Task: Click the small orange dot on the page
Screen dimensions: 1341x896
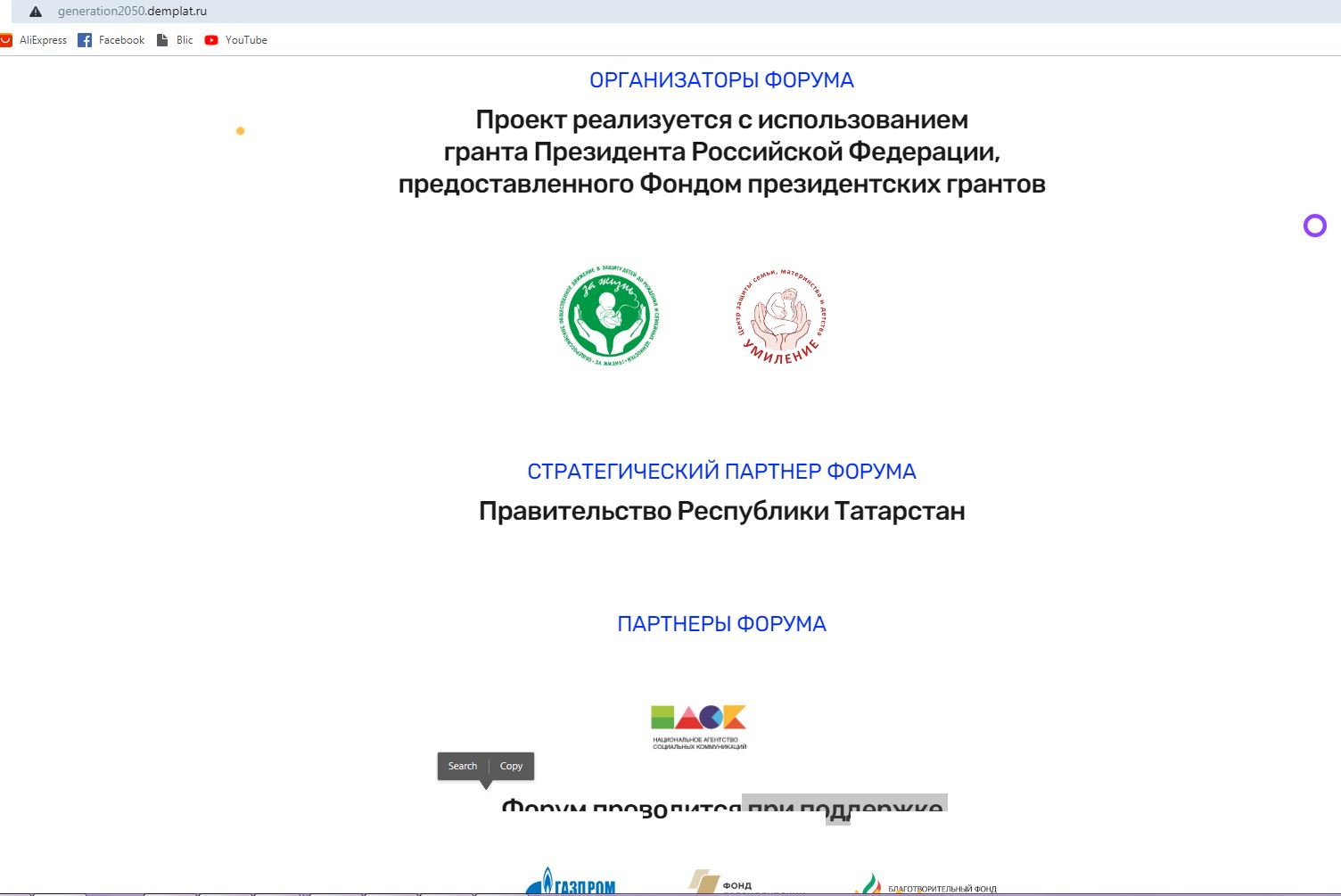Action: (240, 131)
